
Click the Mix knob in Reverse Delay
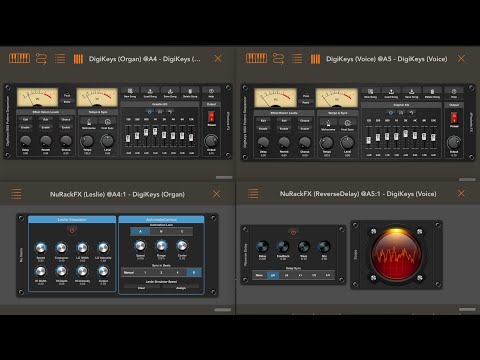324,247
